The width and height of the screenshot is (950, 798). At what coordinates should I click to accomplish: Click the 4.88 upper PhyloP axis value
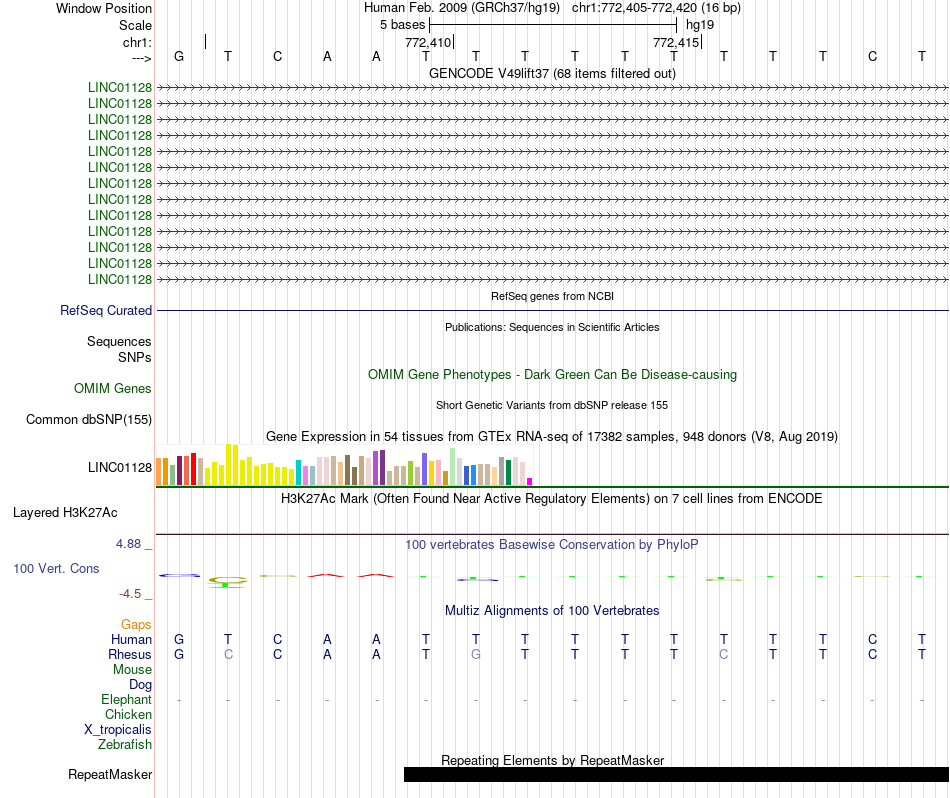coord(128,544)
